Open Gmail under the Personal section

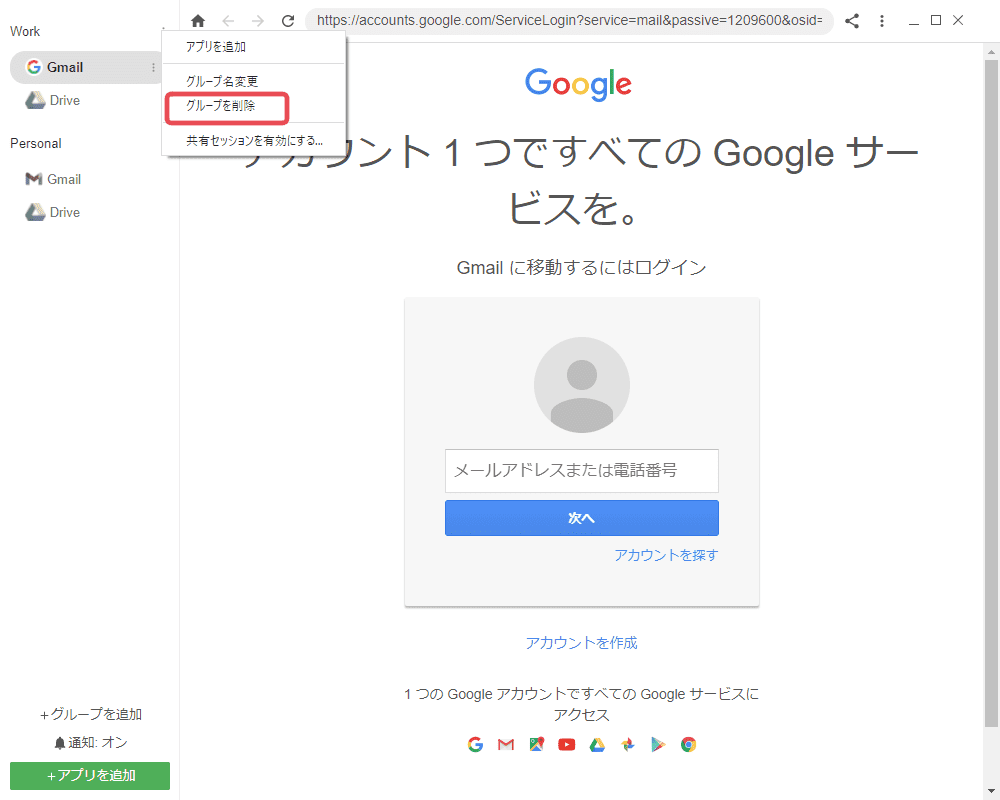pos(60,179)
